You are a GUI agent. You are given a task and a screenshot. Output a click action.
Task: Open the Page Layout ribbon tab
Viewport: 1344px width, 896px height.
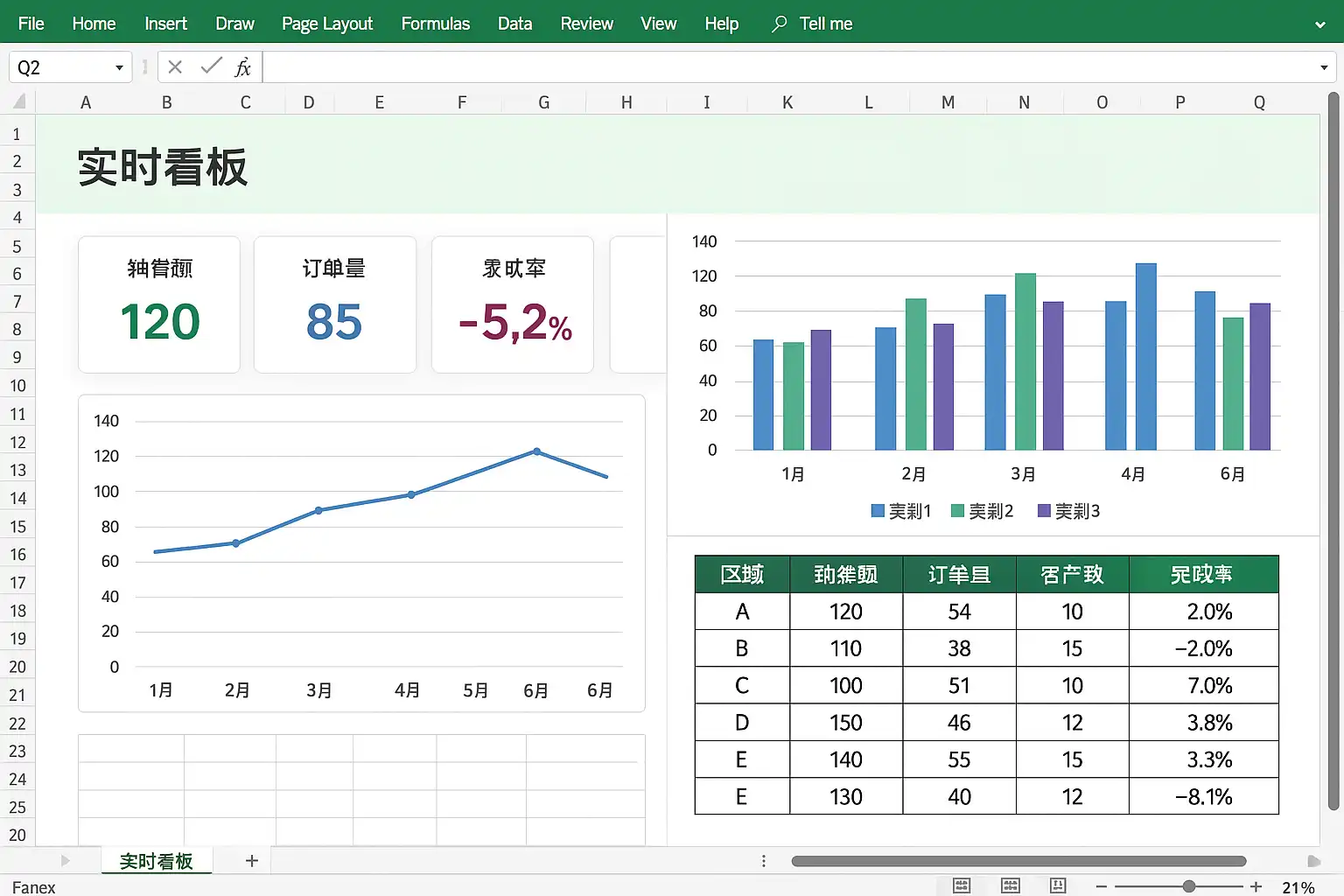(327, 24)
